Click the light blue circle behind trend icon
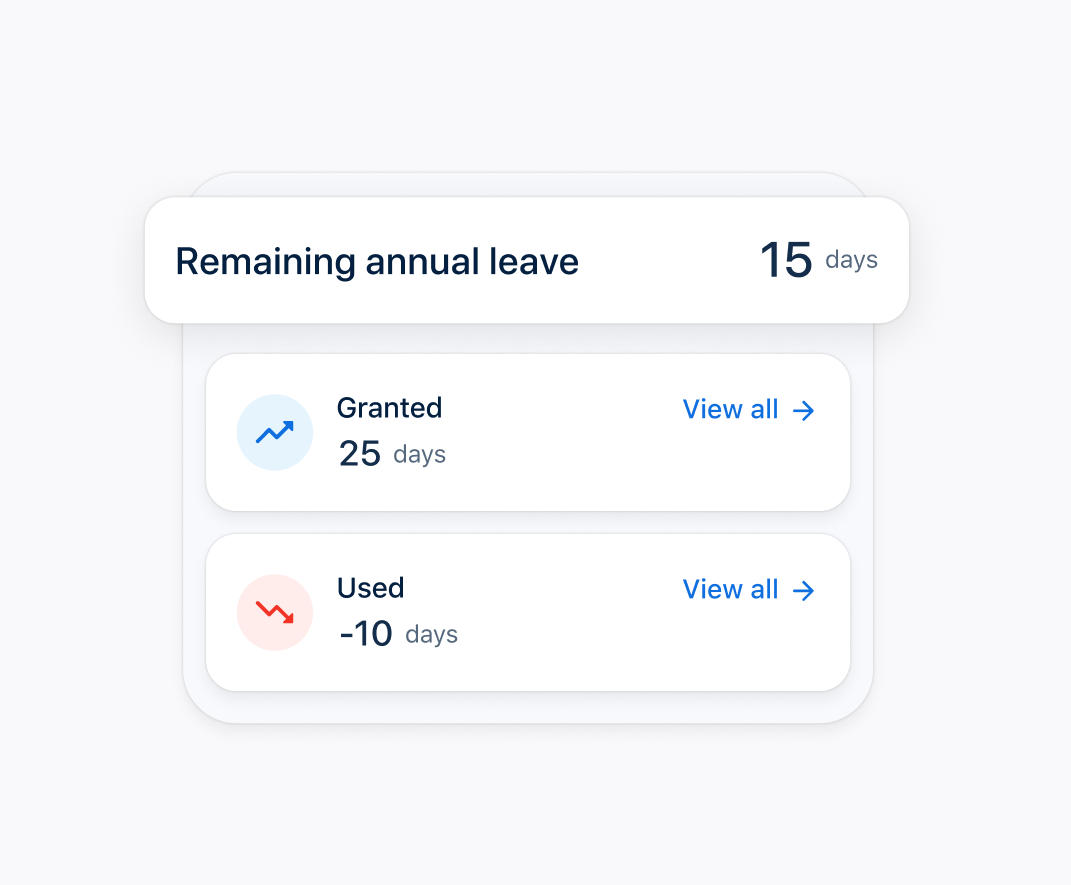1071x885 pixels. coord(275,432)
